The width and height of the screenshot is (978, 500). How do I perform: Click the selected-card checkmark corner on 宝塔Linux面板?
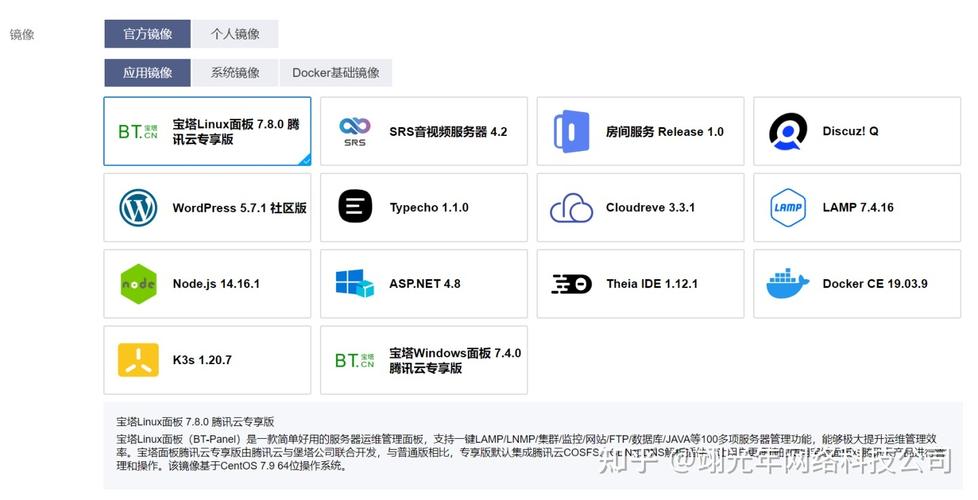(306, 160)
